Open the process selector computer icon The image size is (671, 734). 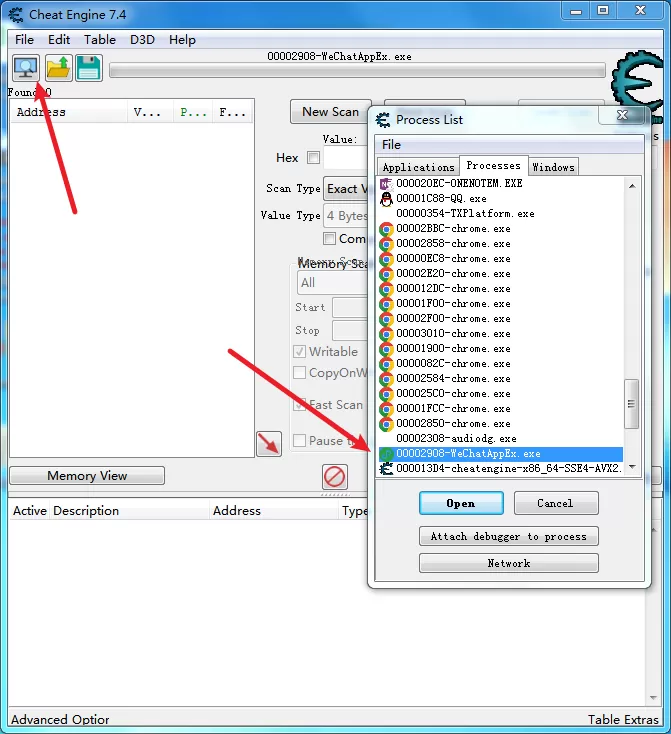point(26,68)
